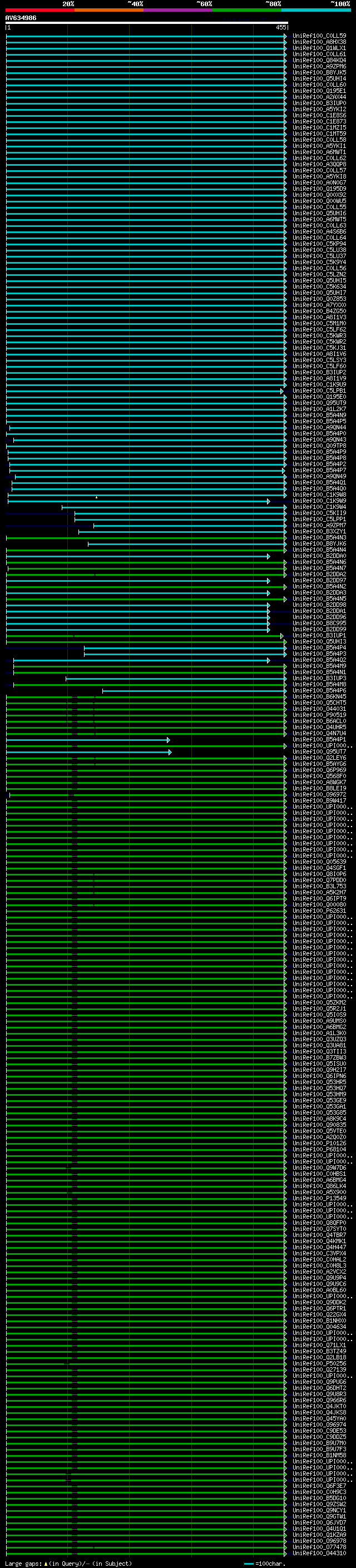
Task: Select hit label UniRef100_A5YKI2
Action: (319, 110)
